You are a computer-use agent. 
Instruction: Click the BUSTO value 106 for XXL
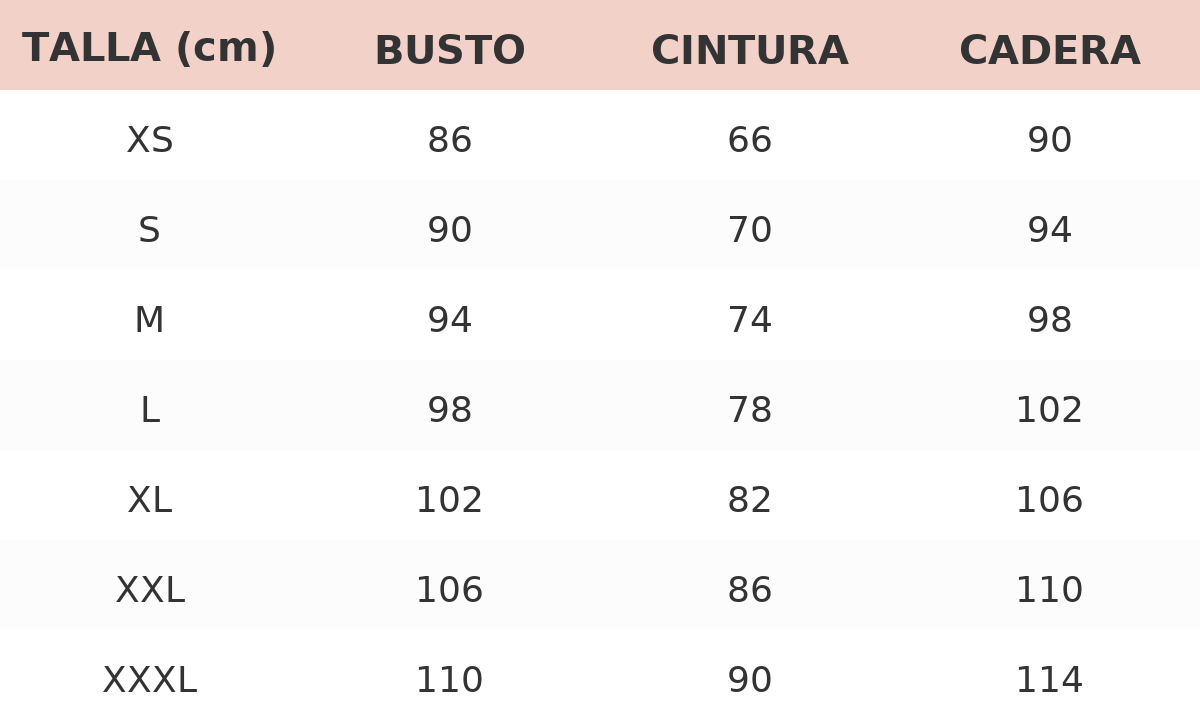coord(449,591)
